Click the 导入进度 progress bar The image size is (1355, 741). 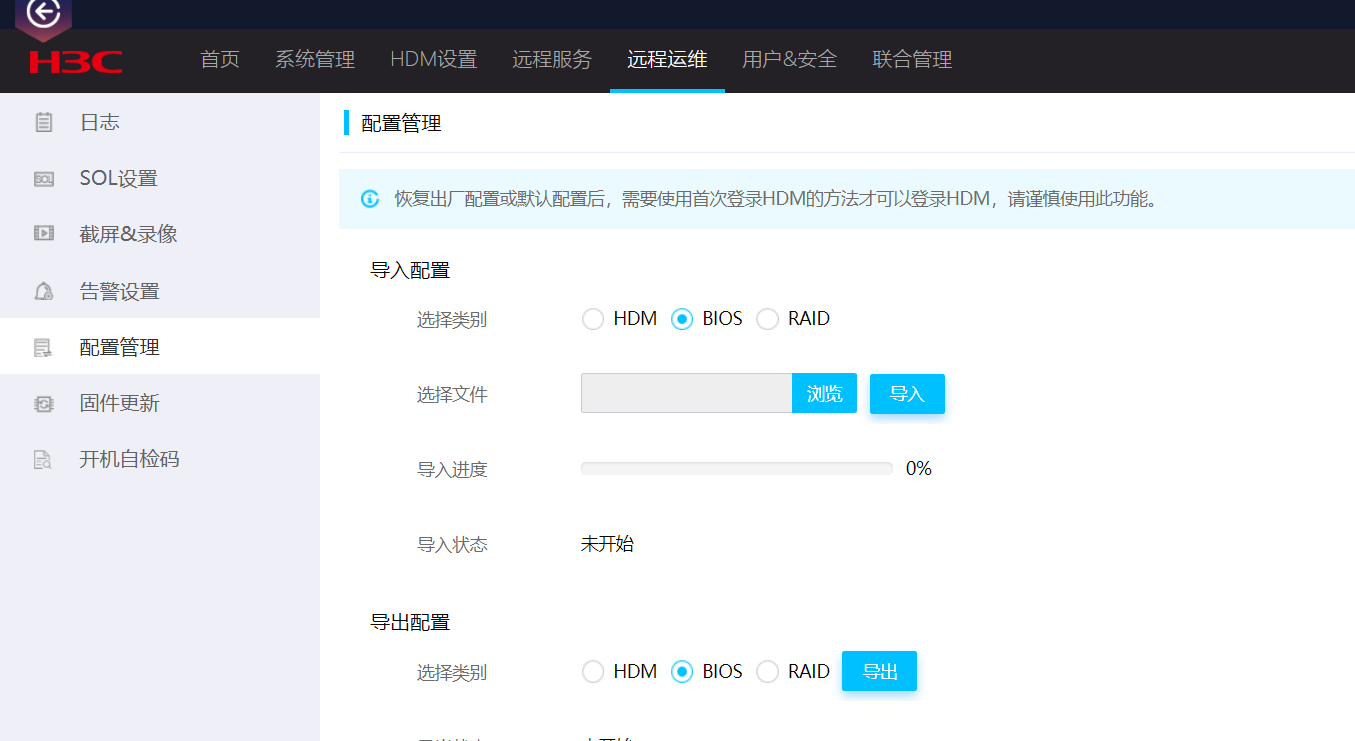tap(736, 468)
